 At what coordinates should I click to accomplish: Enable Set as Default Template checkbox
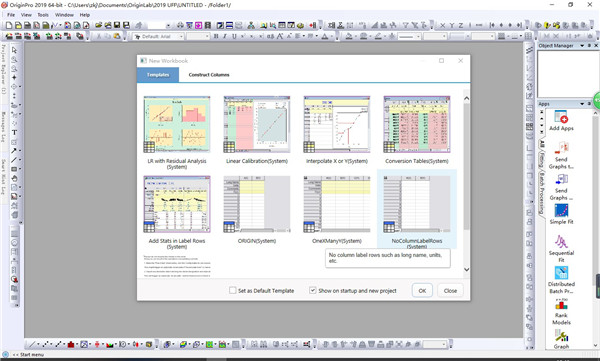coord(232,291)
